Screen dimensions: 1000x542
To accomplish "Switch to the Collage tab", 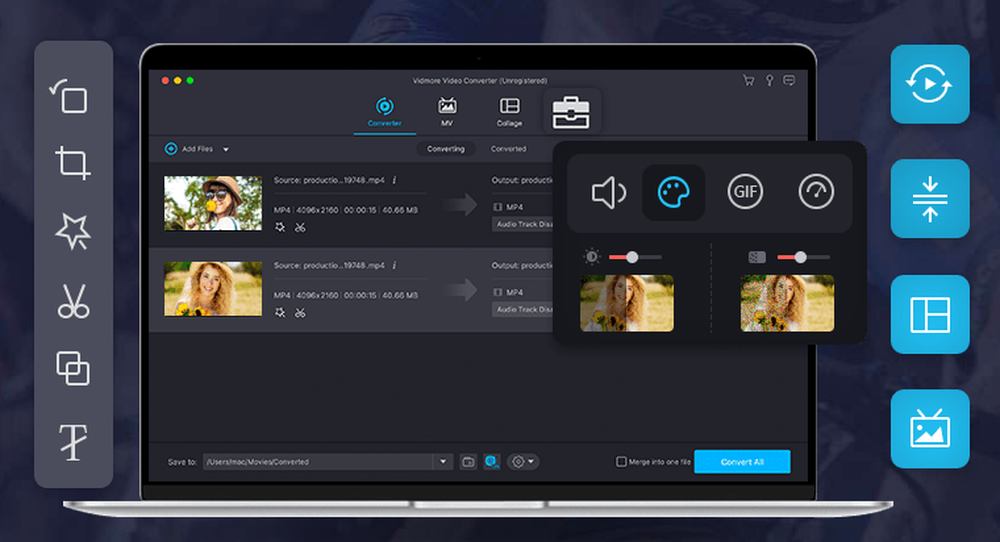I will click(509, 112).
